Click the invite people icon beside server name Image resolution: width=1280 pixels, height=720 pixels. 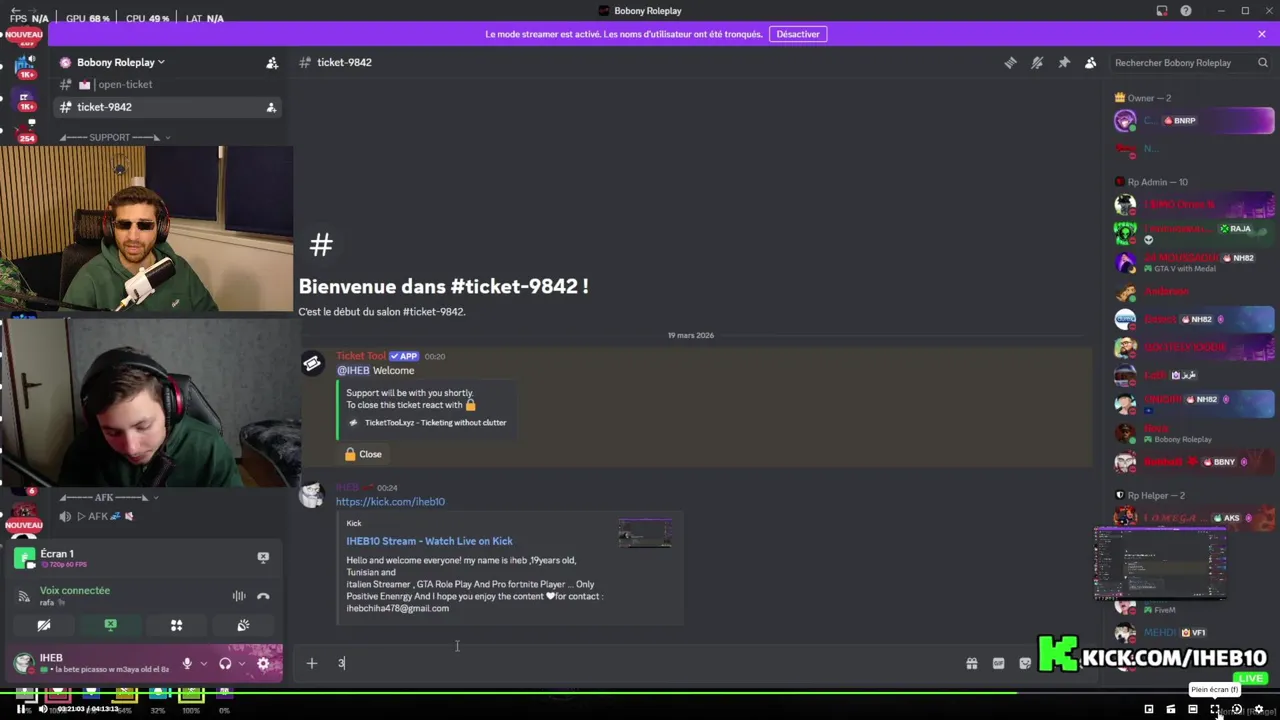[272, 62]
